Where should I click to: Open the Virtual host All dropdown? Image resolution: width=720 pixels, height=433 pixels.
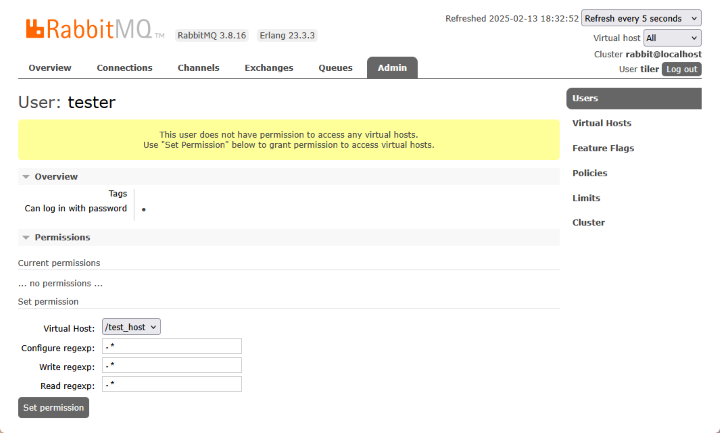tap(672, 38)
